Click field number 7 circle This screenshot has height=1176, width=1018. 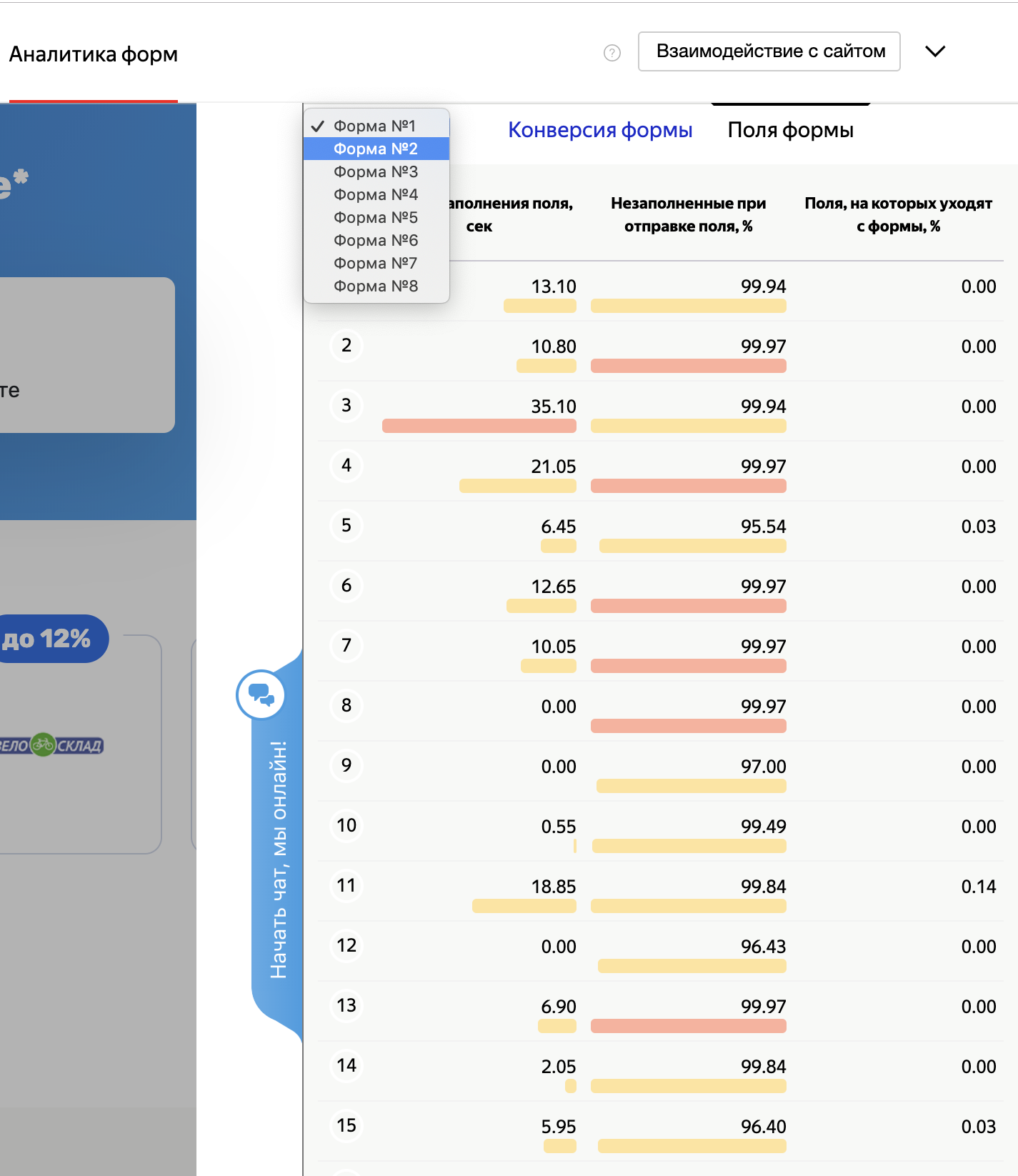[x=346, y=646]
